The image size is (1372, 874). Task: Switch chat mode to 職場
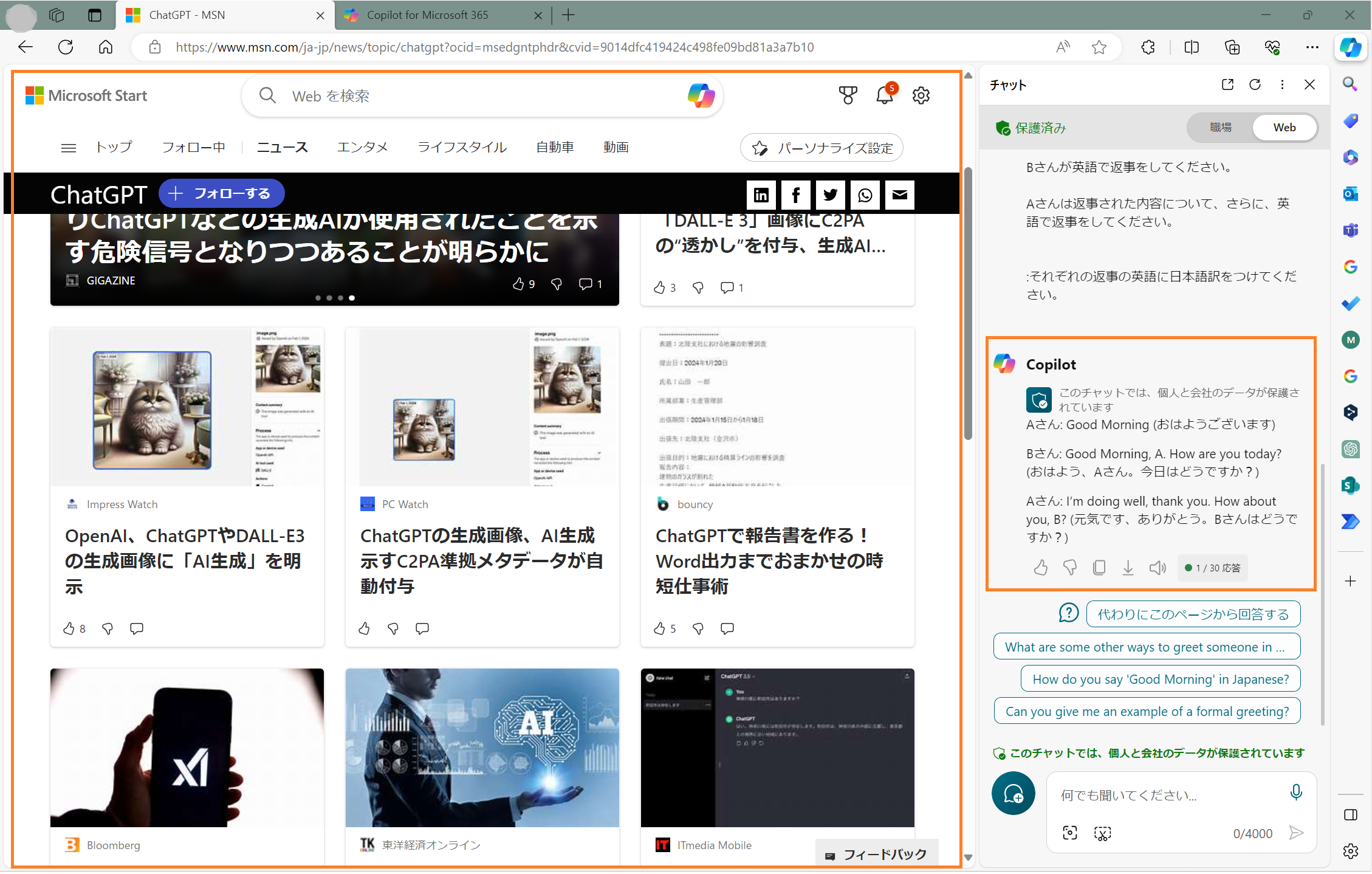tap(1220, 128)
